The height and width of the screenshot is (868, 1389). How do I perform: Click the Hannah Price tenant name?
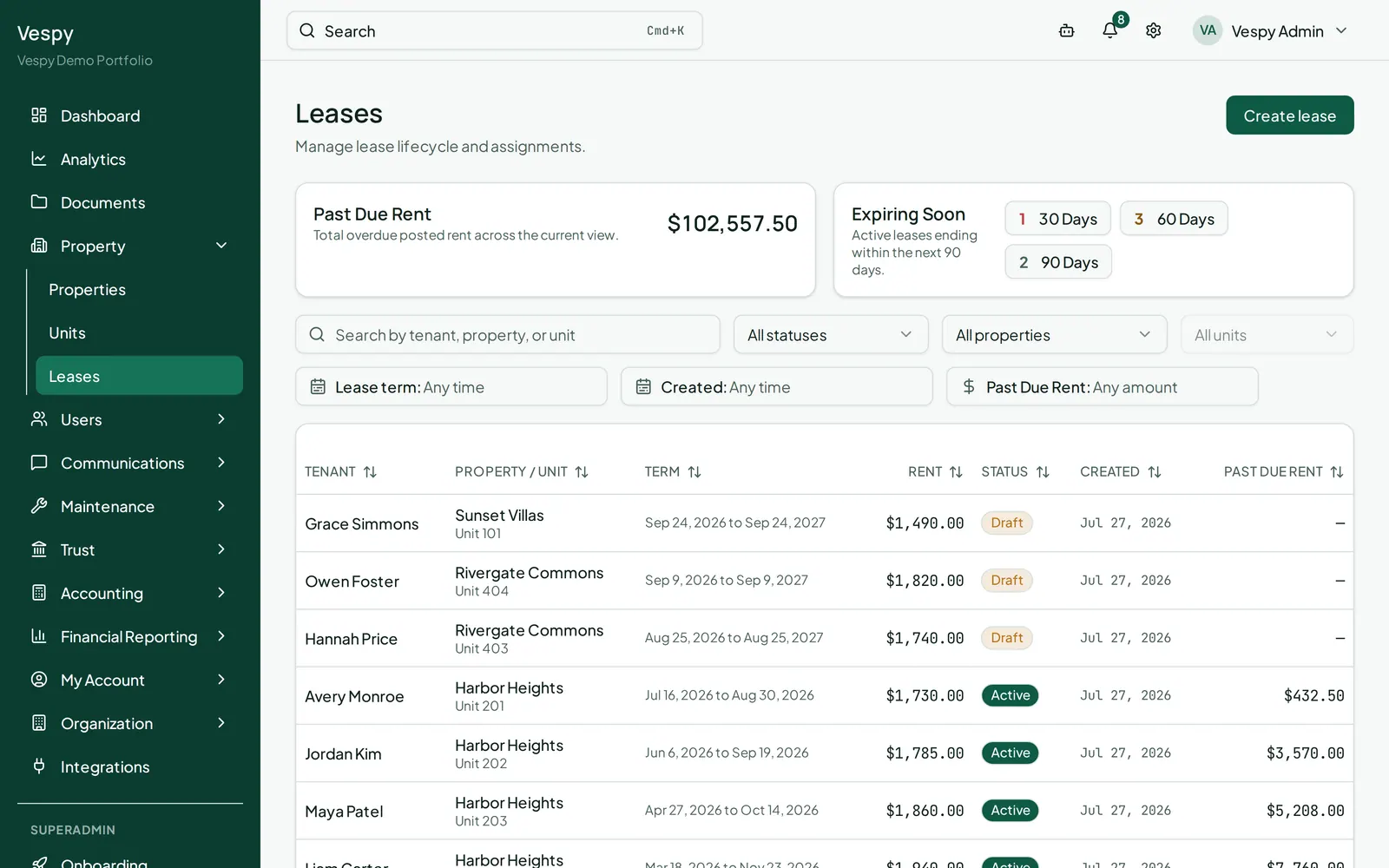coord(351,639)
